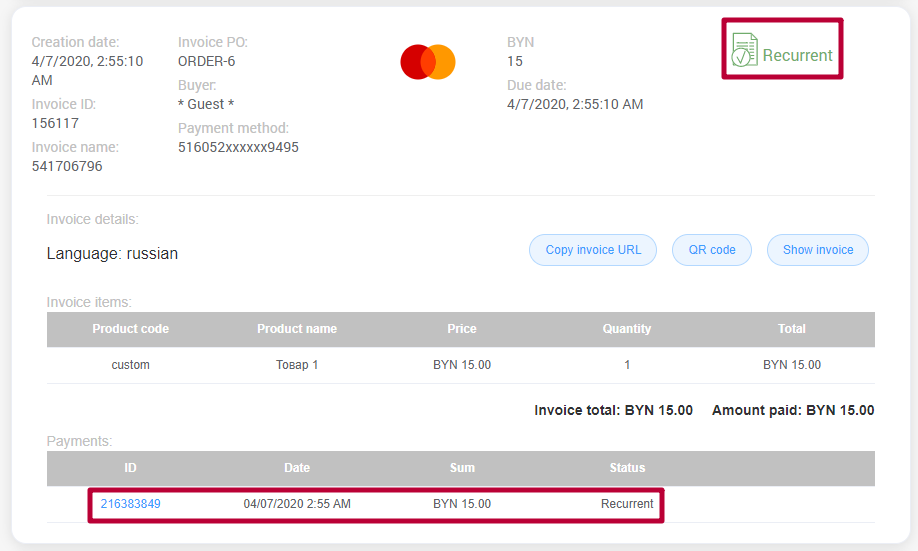Click the Product code column header

pyautogui.click(x=130, y=329)
